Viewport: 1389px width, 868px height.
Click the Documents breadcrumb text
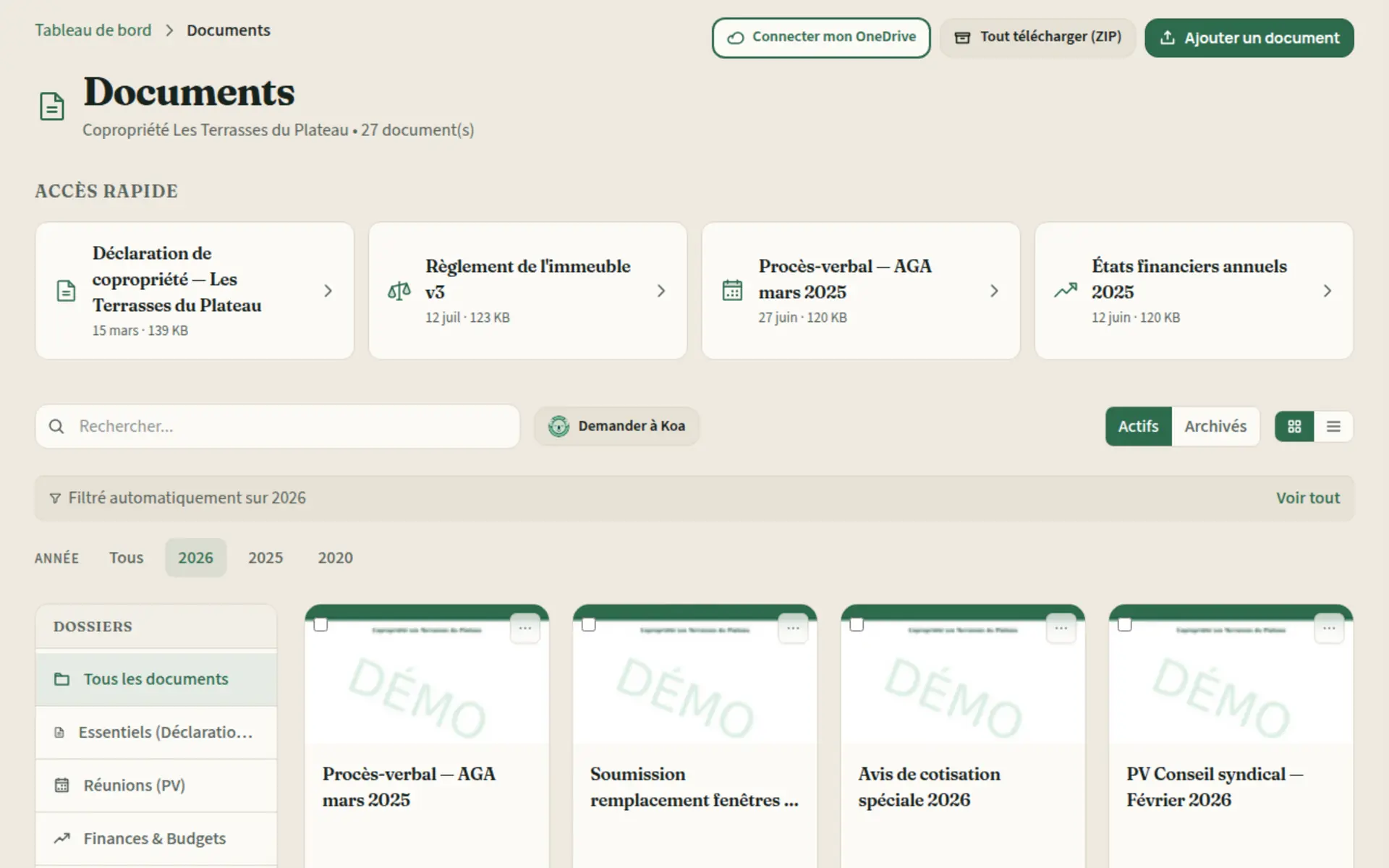[229, 30]
